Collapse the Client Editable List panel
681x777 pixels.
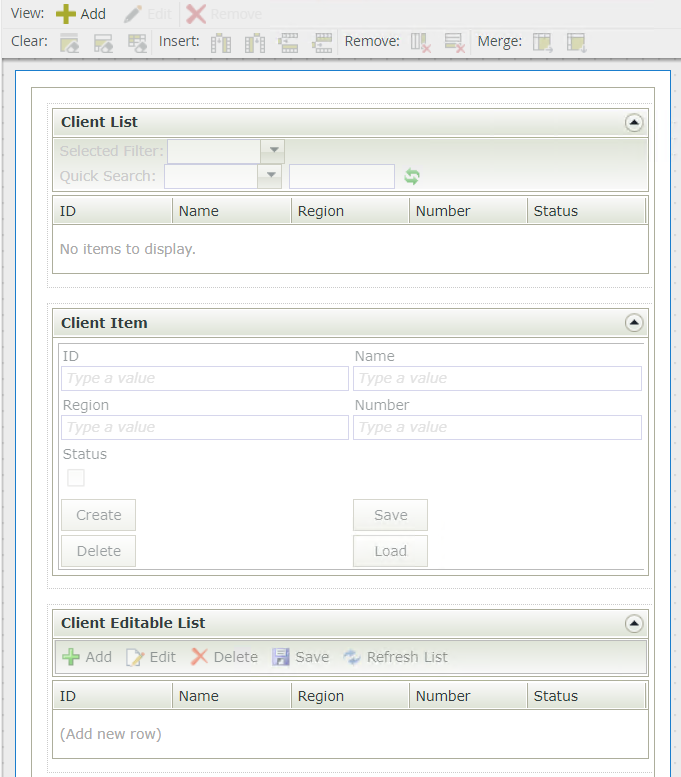pos(633,623)
